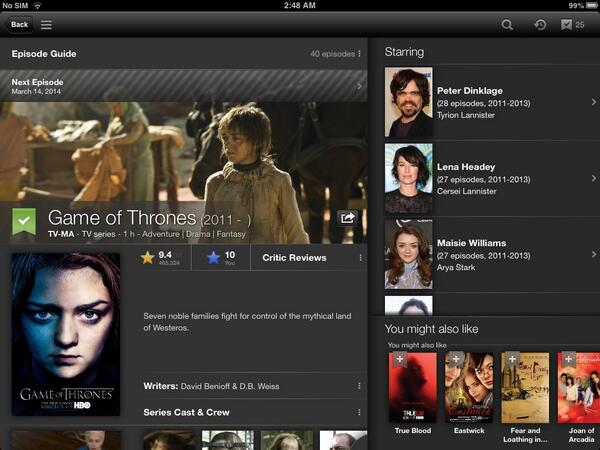The image size is (600, 450).
Task: Open the Joan of Arcadia poster
Action: pyautogui.click(x=579, y=388)
